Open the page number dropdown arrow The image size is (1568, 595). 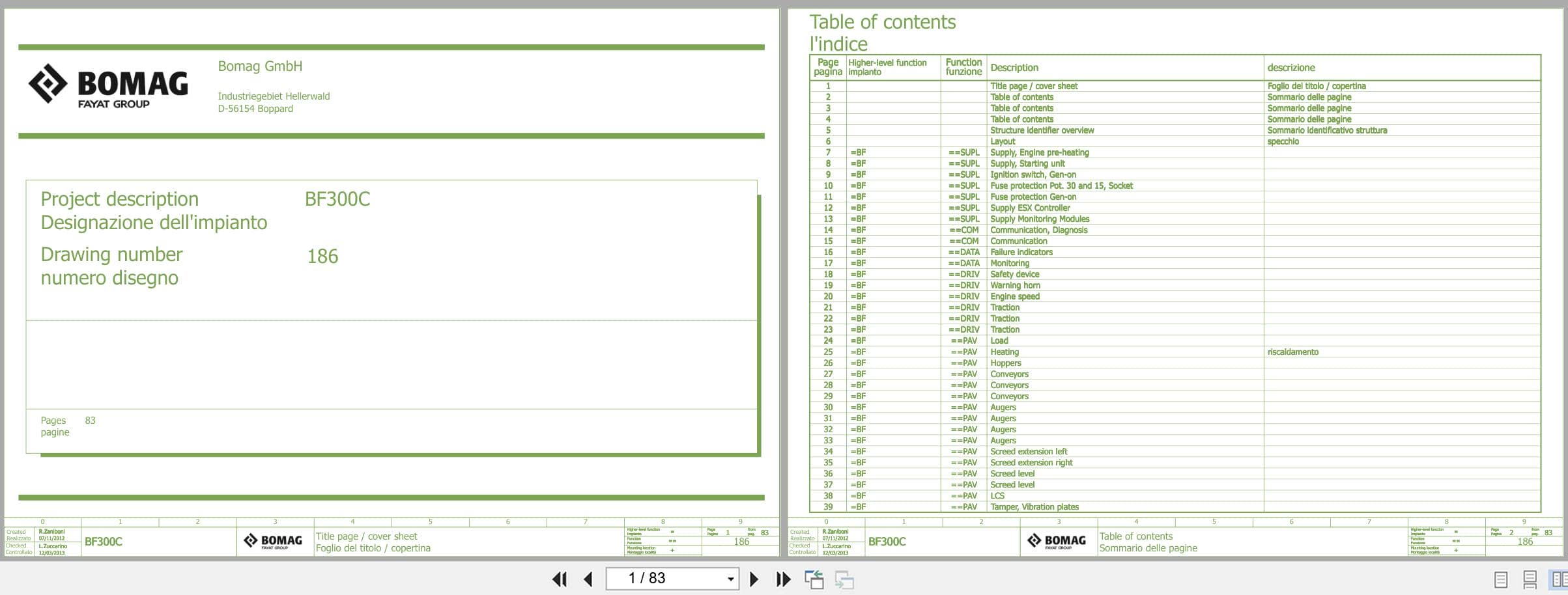pos(731,579)
